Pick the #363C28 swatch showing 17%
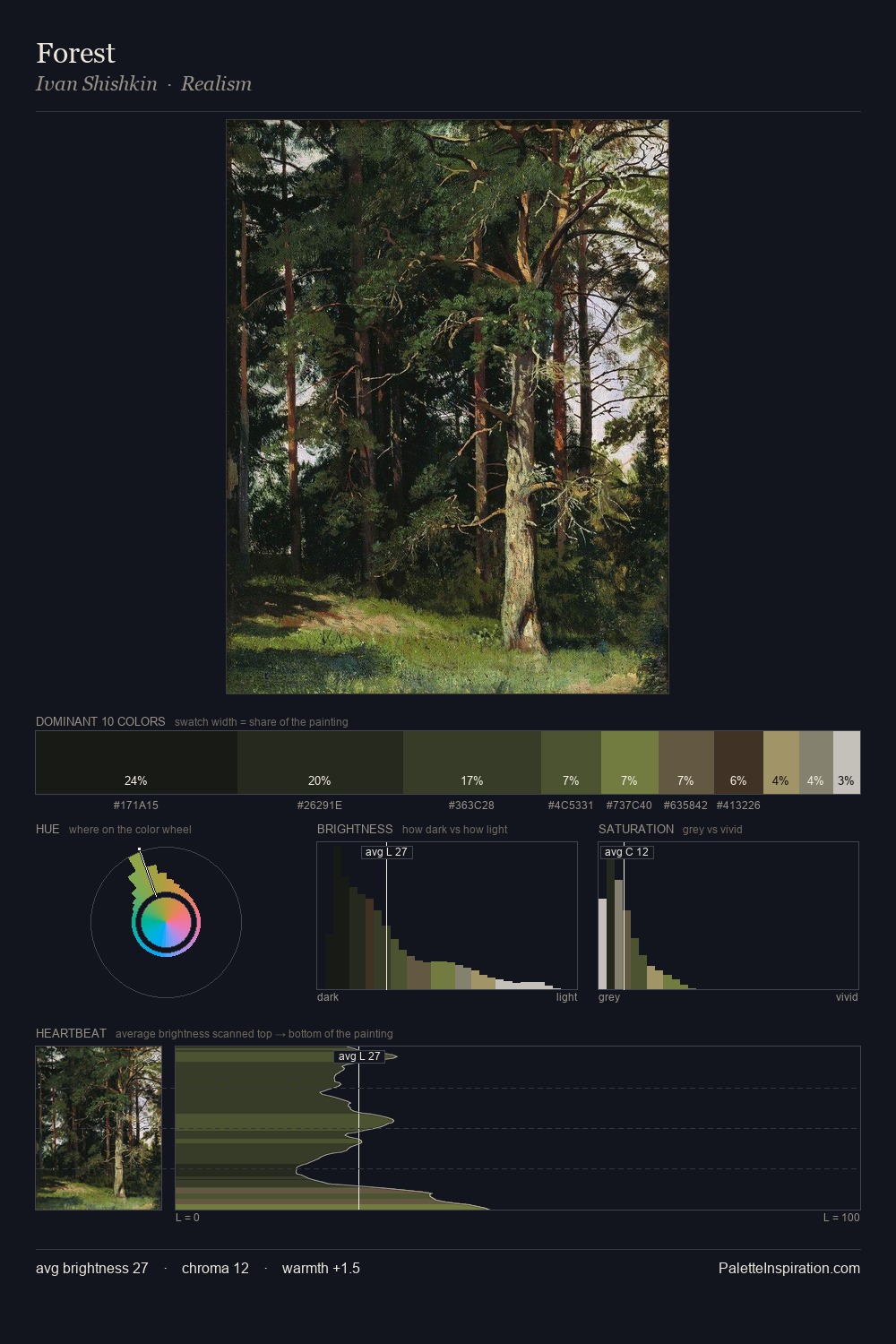 (472, 762)
